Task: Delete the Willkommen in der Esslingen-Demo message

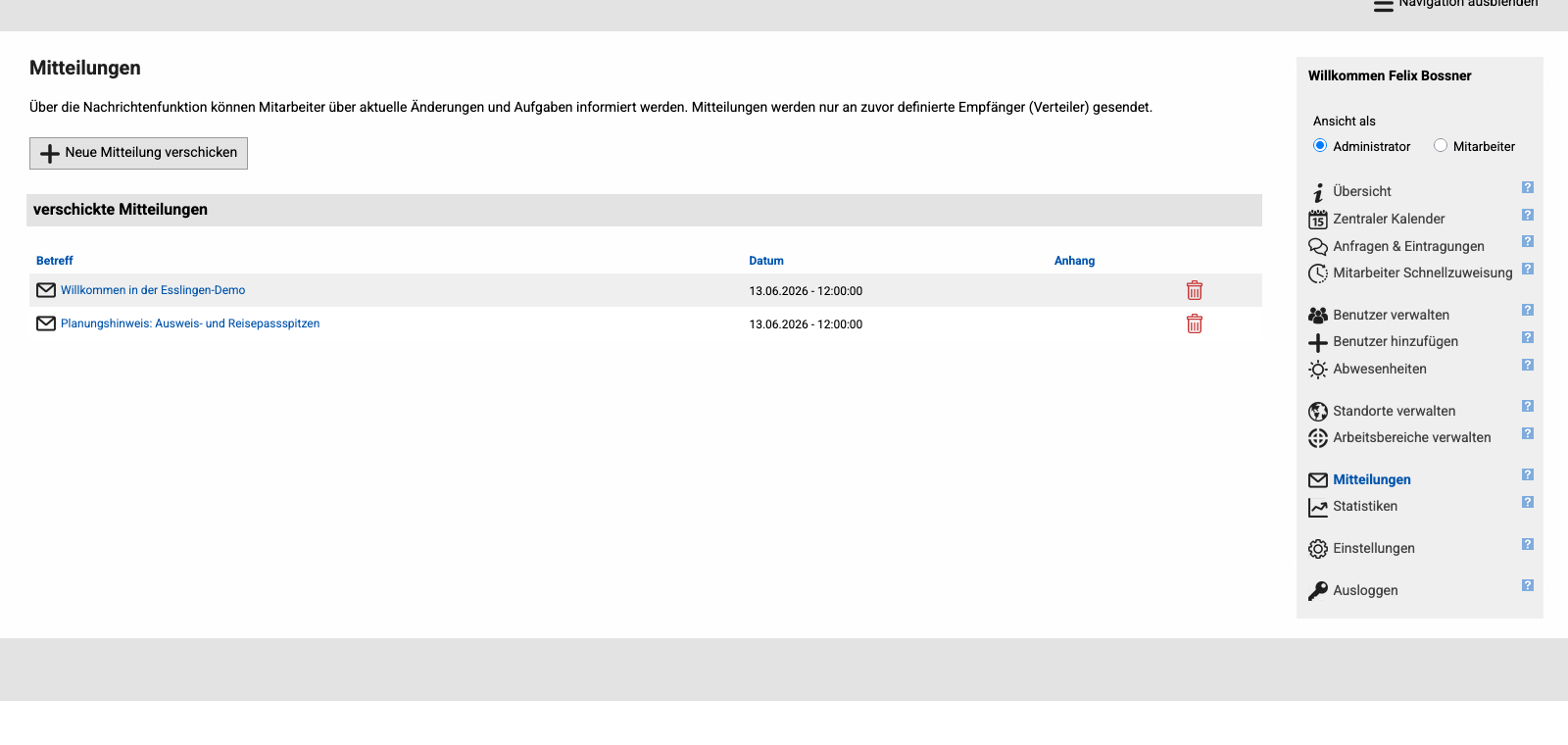Action: point(1194,290)
